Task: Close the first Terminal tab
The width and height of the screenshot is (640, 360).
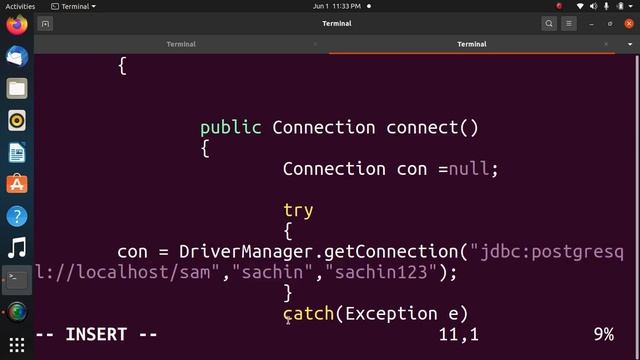Action: (x=315, y=44)
